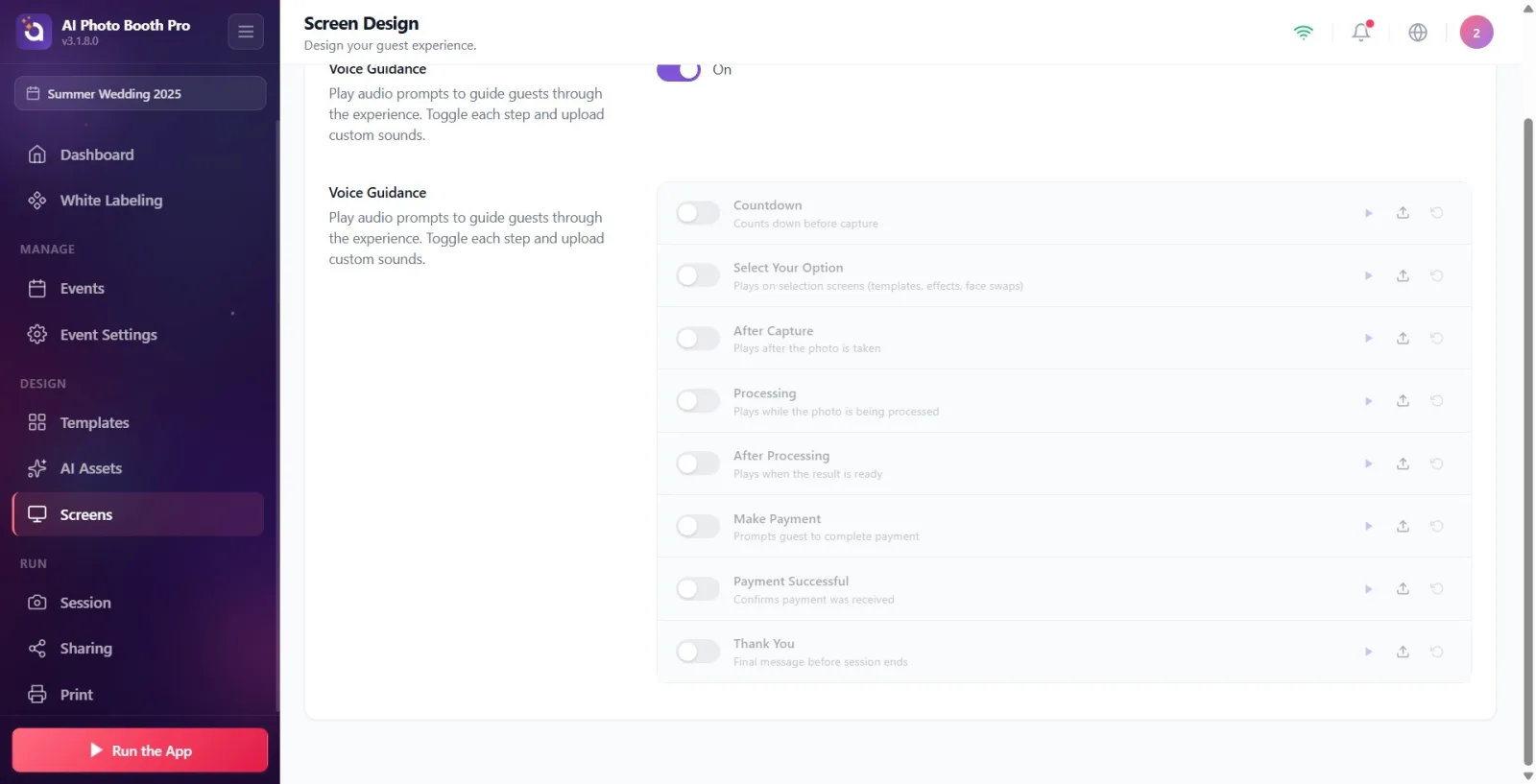Open the Summer Wedding 2025 event selector
Image resolution: width=1536 pixels, height=784 pixels.
tap(140, 93)
